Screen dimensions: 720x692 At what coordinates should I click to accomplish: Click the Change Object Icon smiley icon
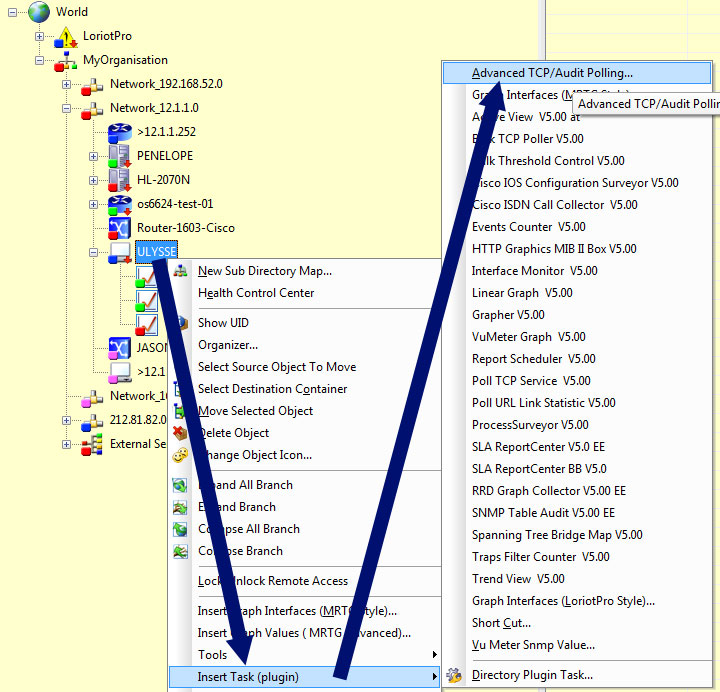click(180, 455)
